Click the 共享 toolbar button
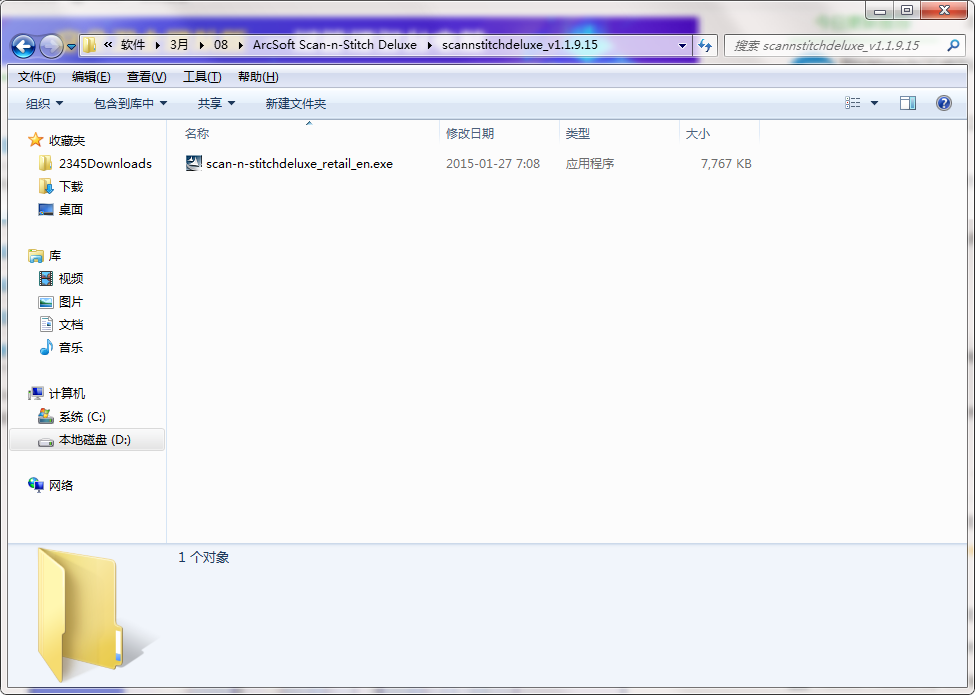Image resolution: width=975 pixels, height=695 pixels. coord(215,102)
